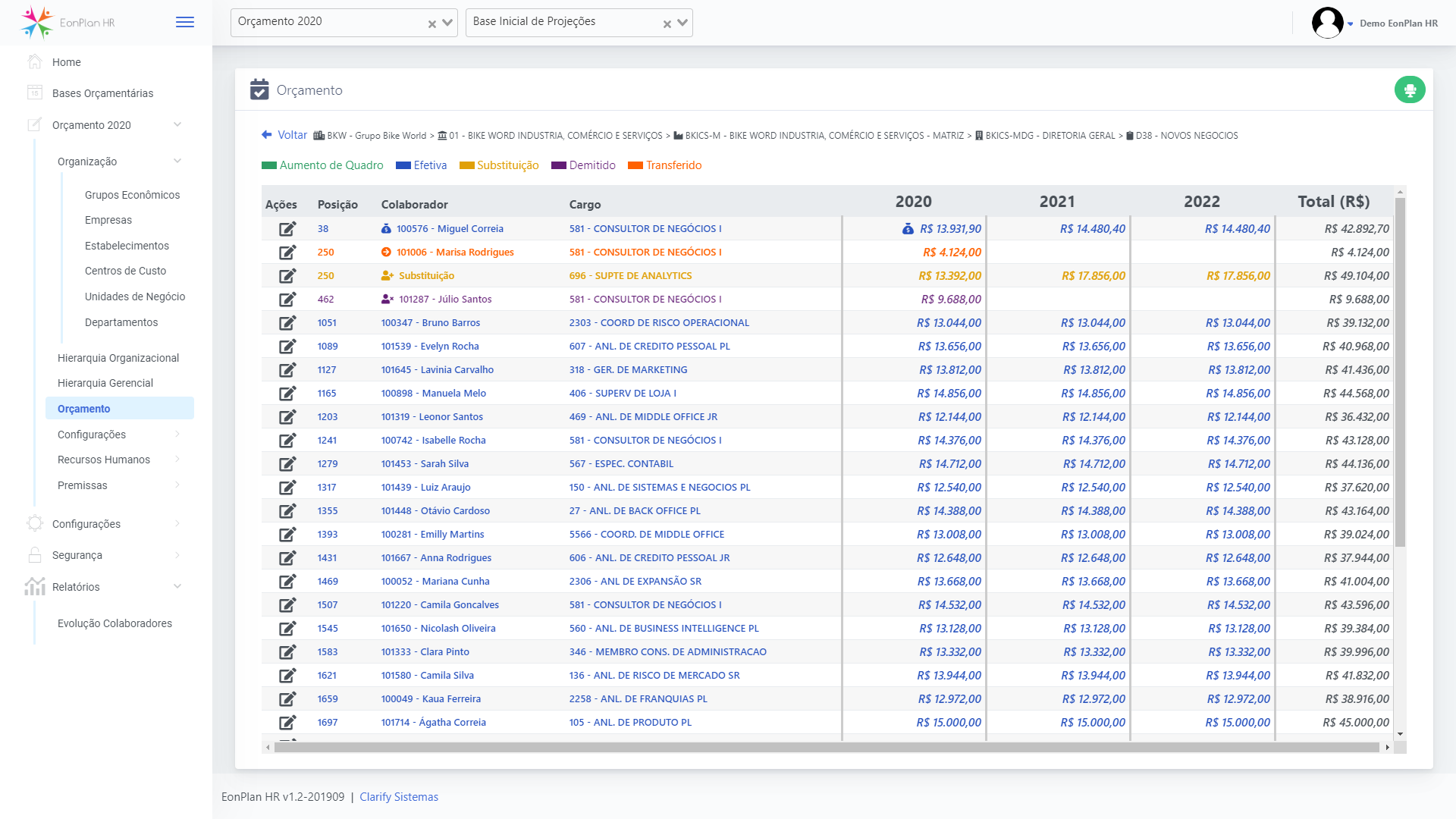Select the active Orçamento menu item
Image resolution: width=1456 pixels, height=819 pixels.
tap(120, 408)
